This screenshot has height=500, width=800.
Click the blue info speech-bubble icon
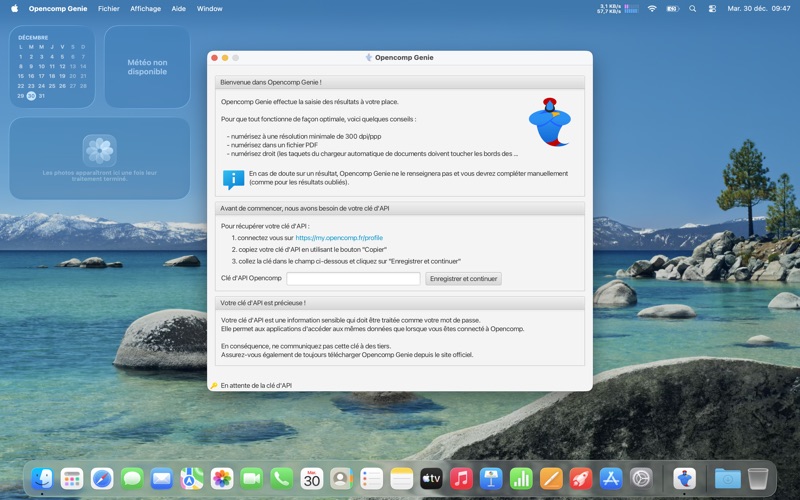click(233, 179)
